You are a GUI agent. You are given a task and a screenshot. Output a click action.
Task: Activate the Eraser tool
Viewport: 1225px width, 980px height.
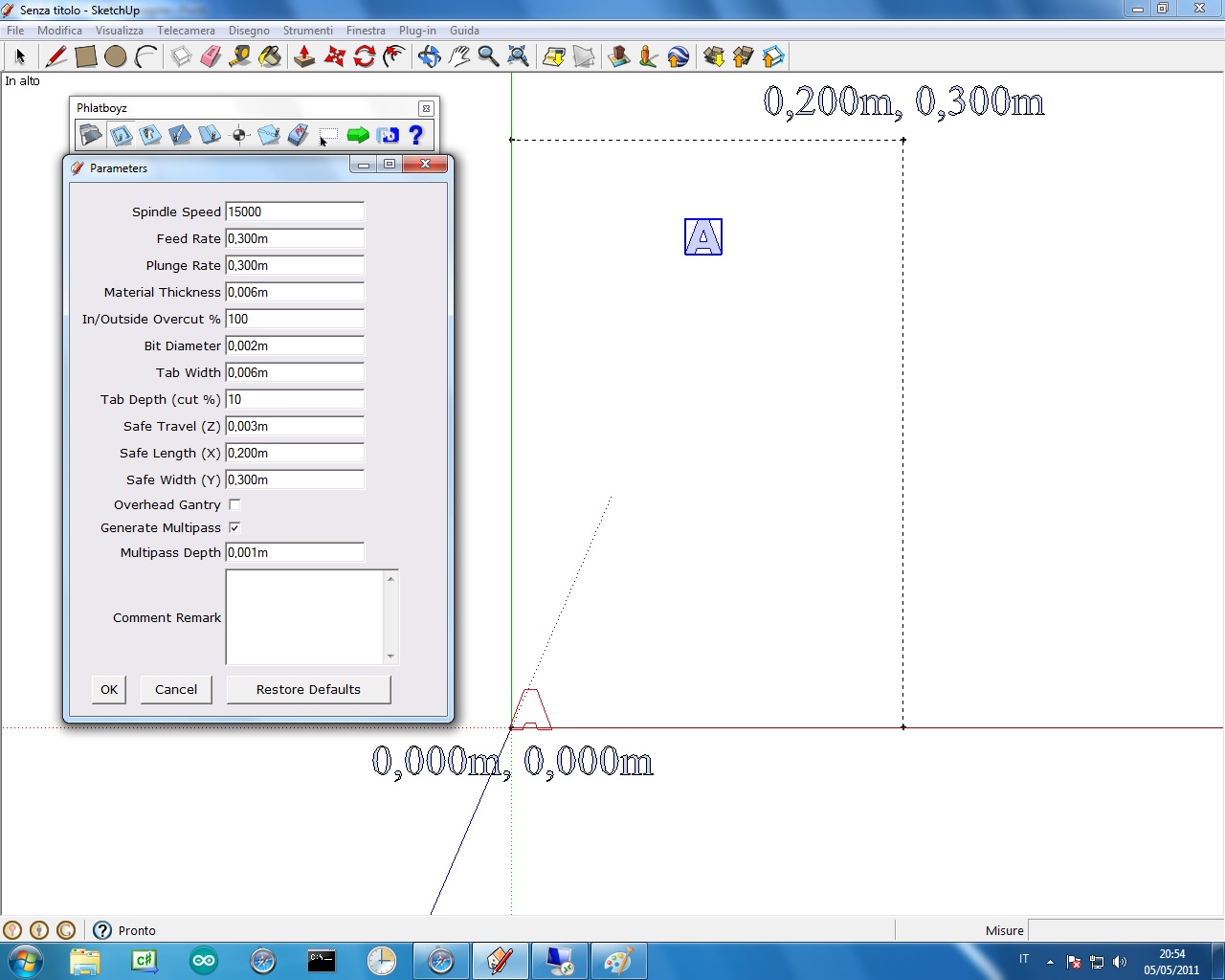point(211,57)
